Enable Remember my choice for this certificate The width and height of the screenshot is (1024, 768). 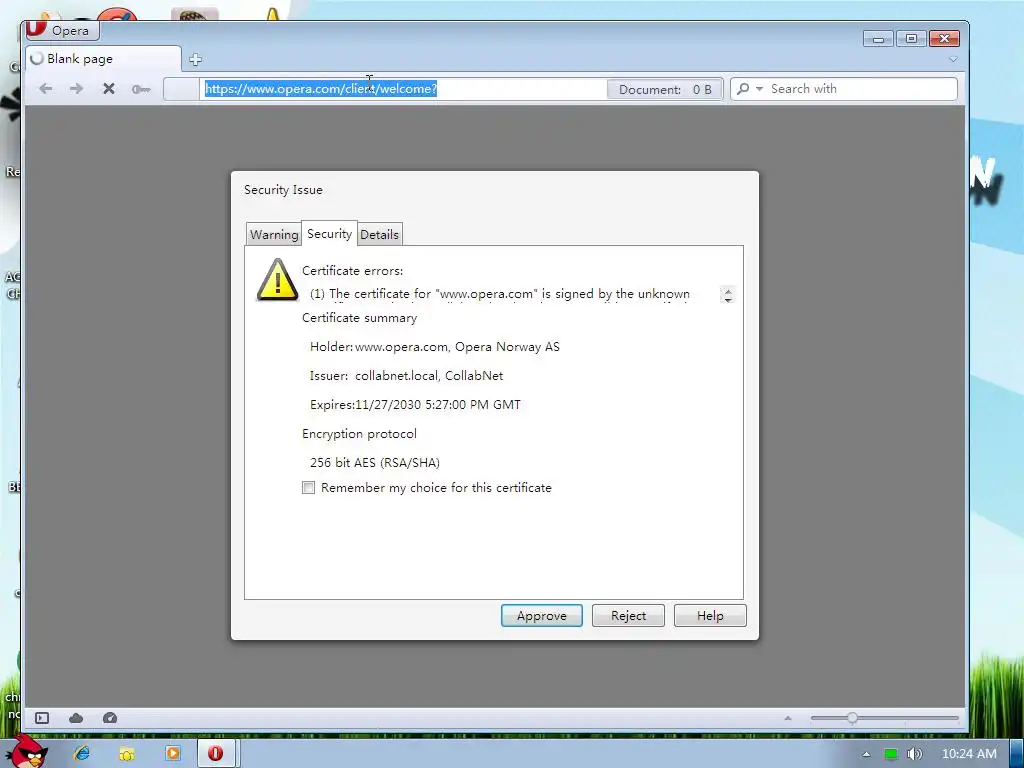click(x=308, y=488)
